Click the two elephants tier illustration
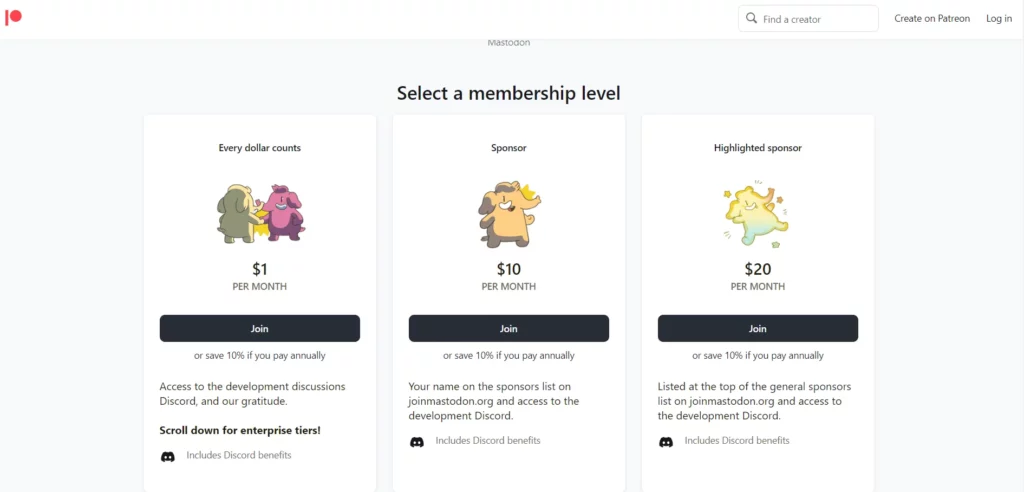The image size is (1024, 492). (261, 214)
